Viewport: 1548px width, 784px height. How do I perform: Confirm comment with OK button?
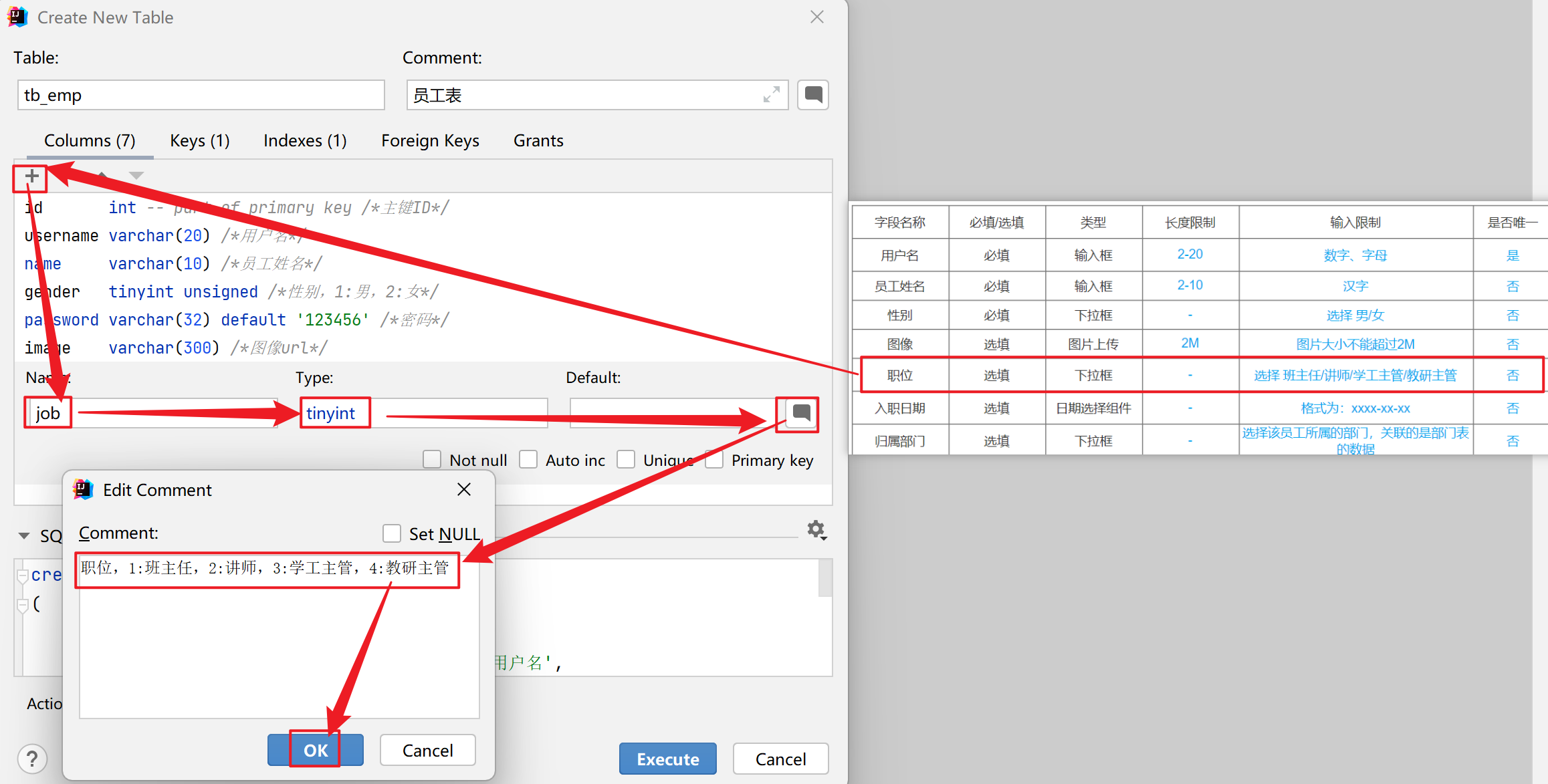(x=316, y=750)
